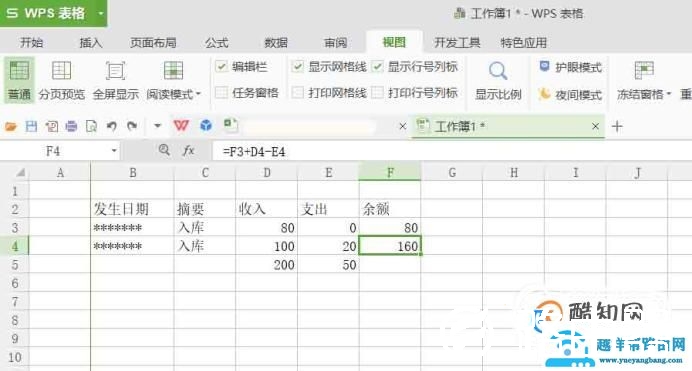Screen dimensions: 692x371
Task: Save the workbook with the disk icon
Action: (x=31, y=127)
